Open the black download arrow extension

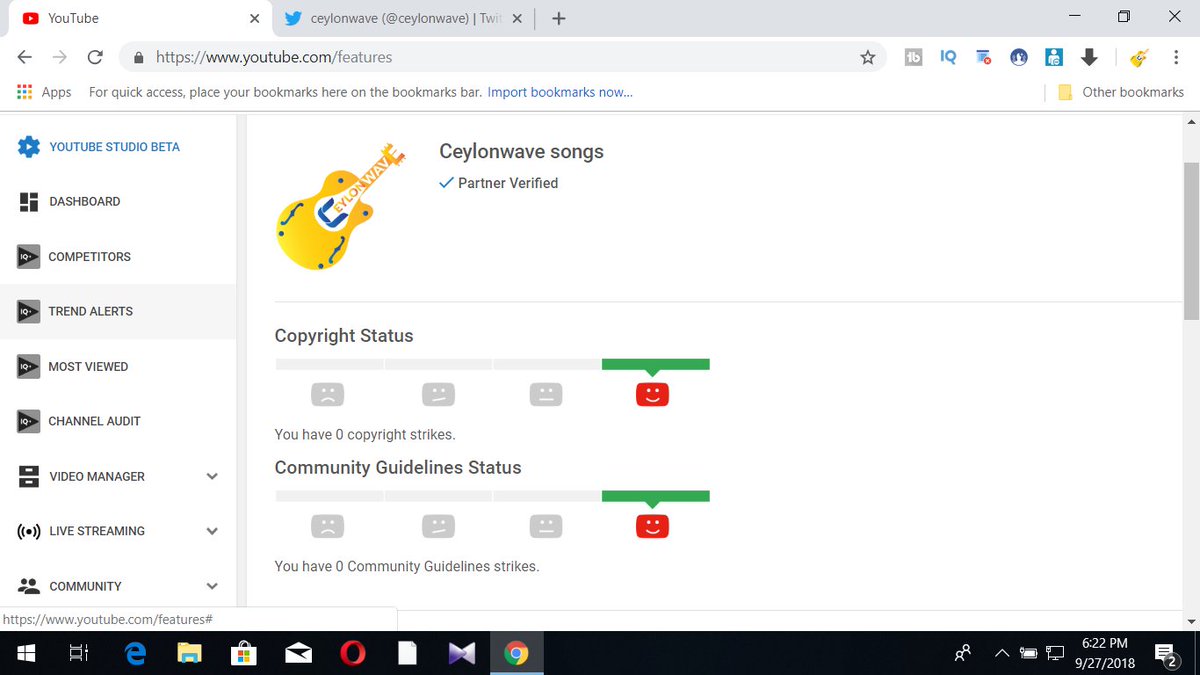[x=1090, y=57]
